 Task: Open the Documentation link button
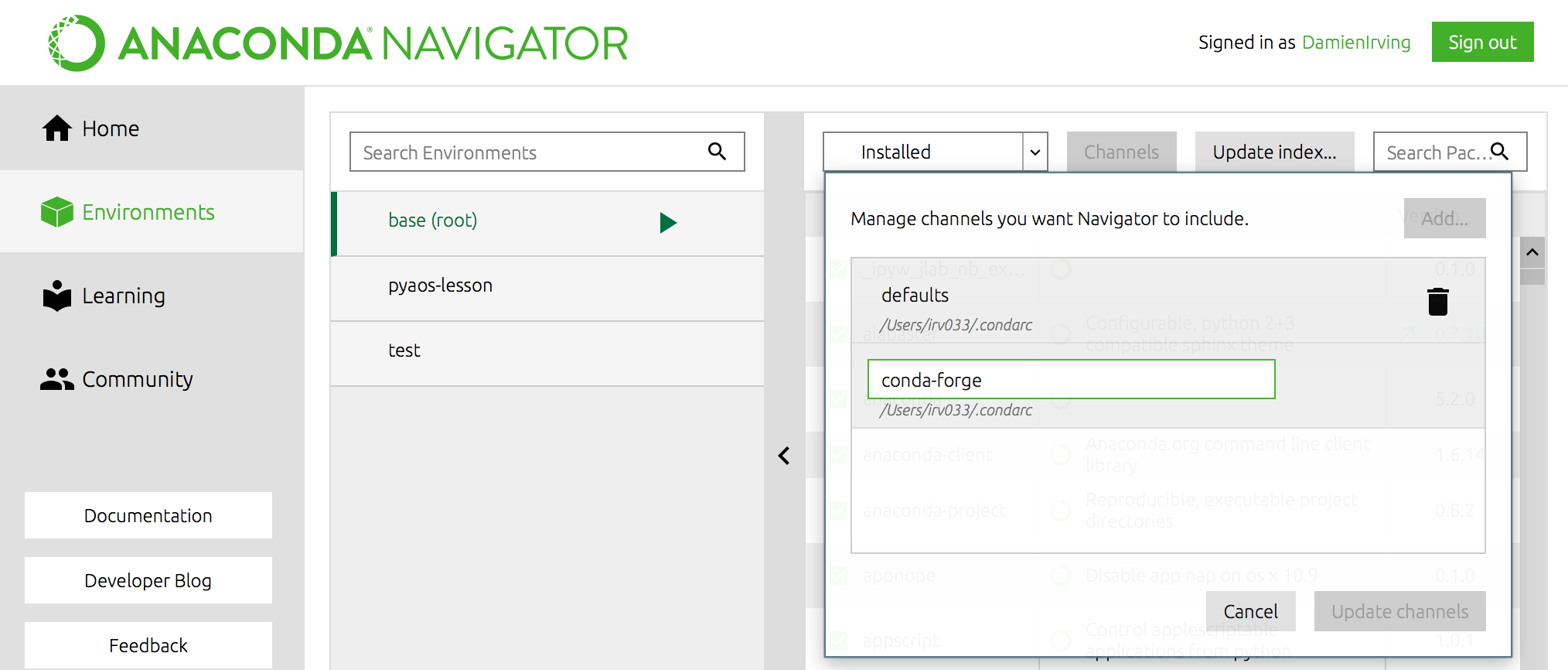click(x=148, y=515)
